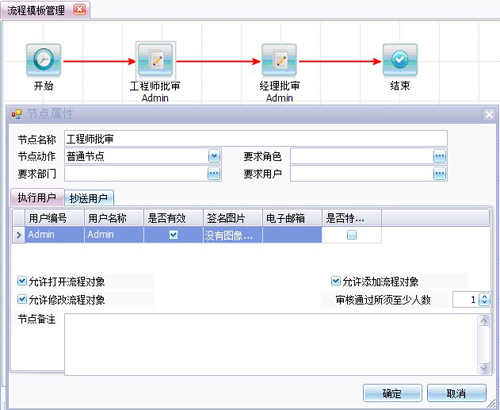Select the 开始 start node icon
This screenshot has width=500, height=410.
44,61
